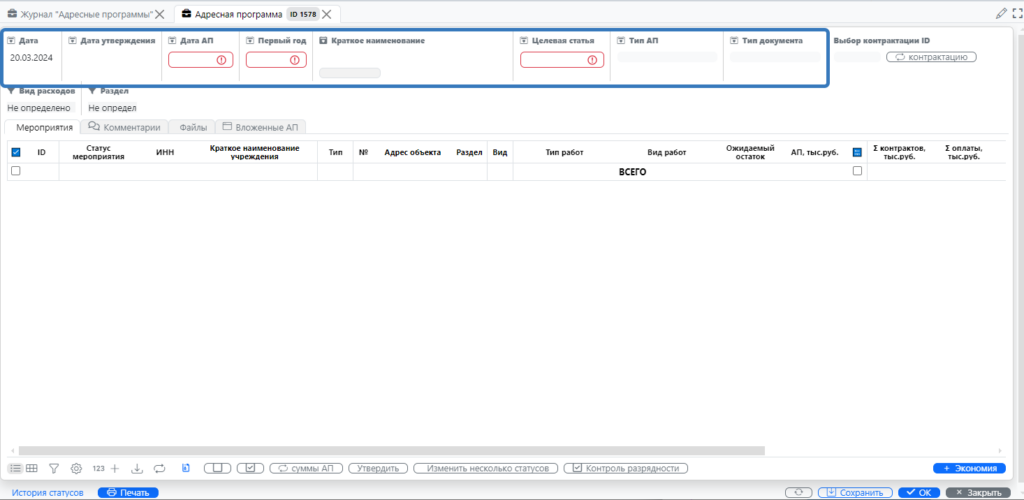Viewport: 1024px width, 500px height.
Task: Toggle fullscreen expand icon
Action: tap(1016, 14)
